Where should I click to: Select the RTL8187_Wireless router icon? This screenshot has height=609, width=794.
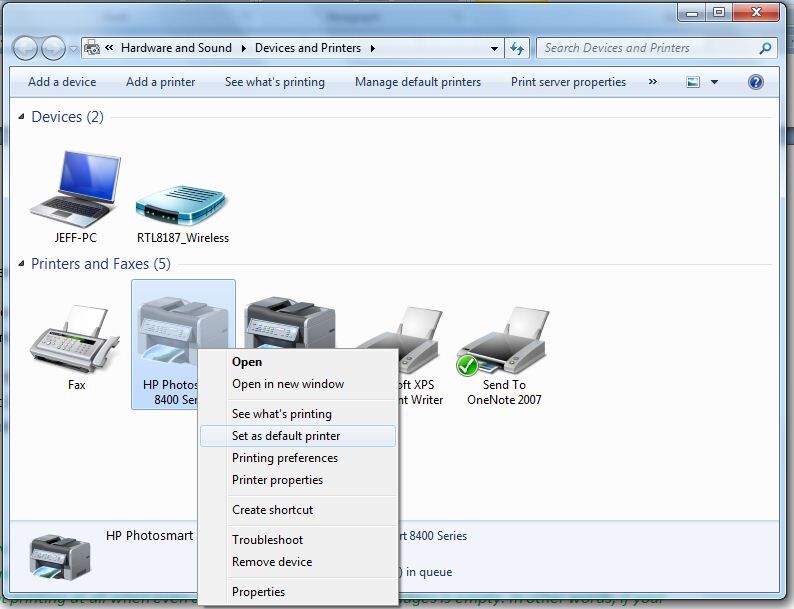[181, 206]
